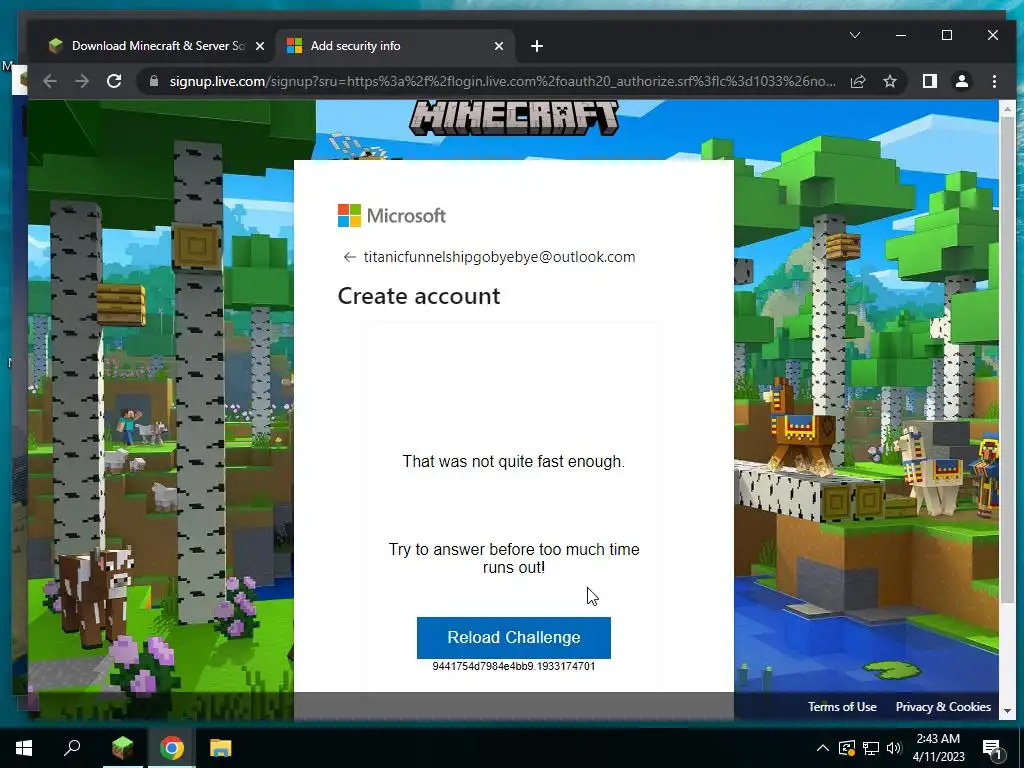Click the scrollbar up arrow
1024x768 pixels.
(1006, 108)
